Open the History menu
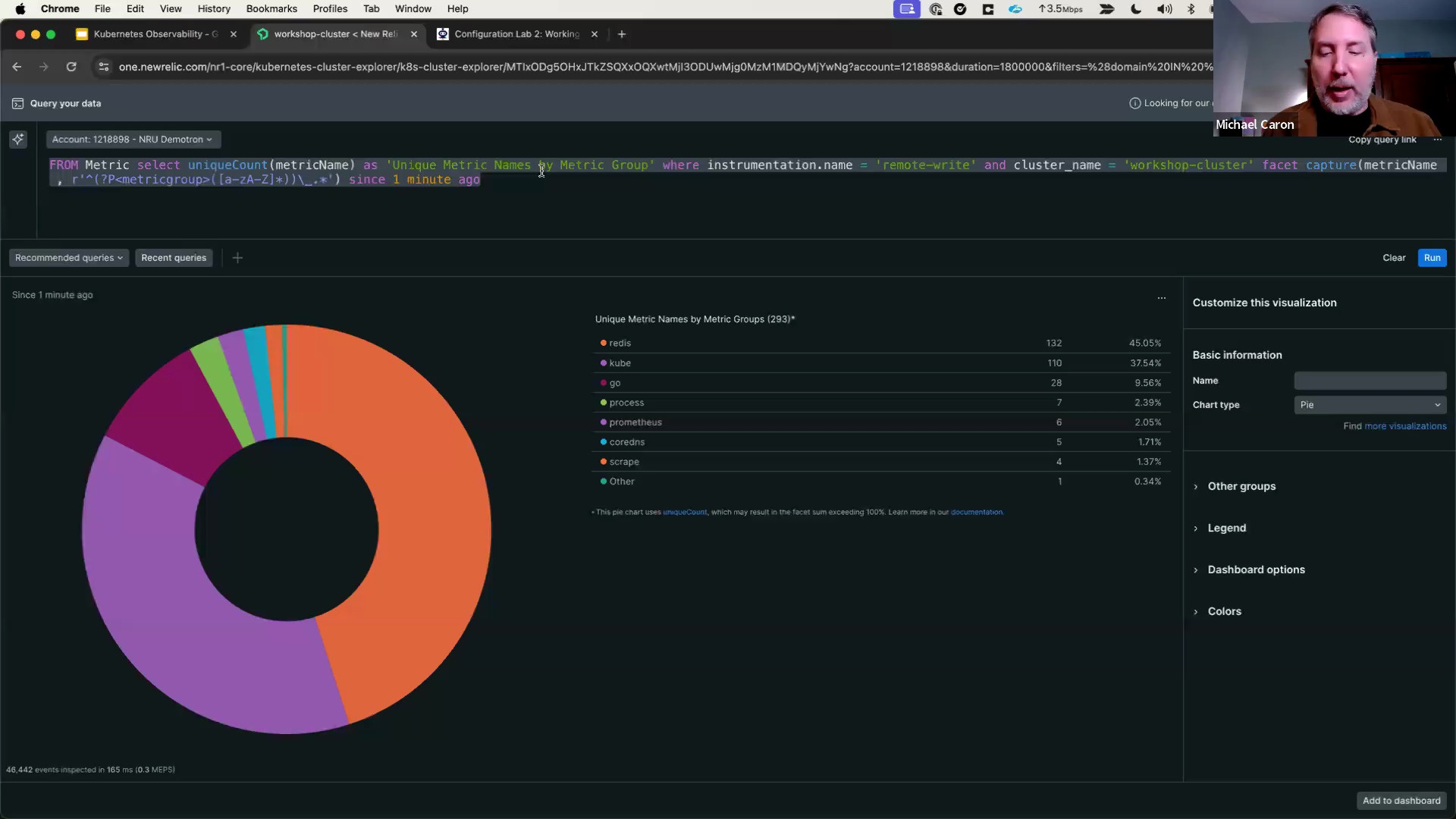The image size is (1456, 819). [x=214, y=9]
